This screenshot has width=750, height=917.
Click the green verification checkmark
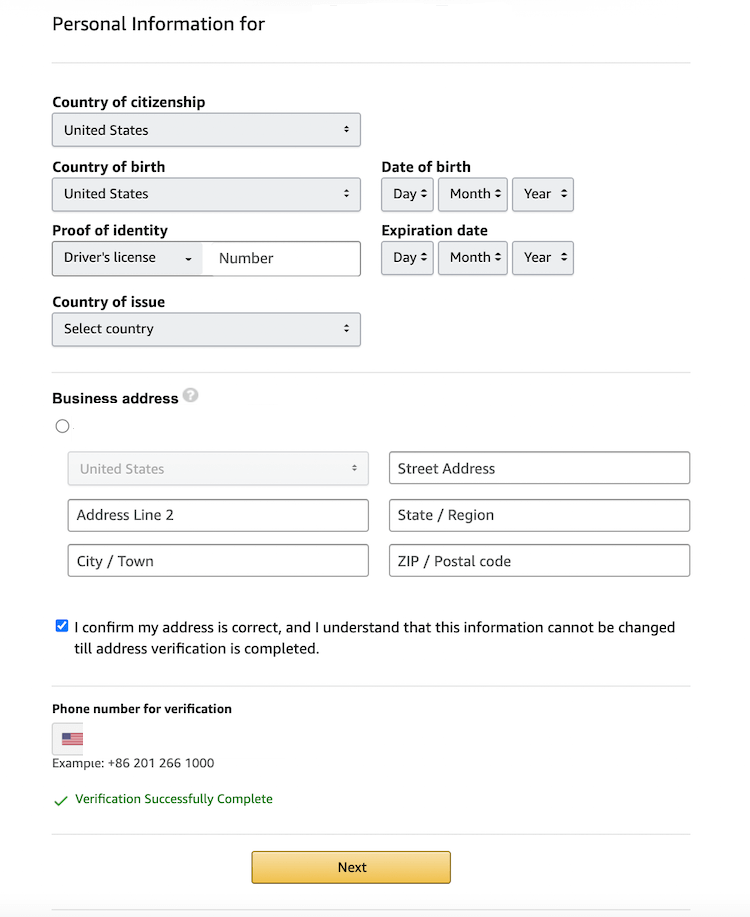[x=61, y=800]
